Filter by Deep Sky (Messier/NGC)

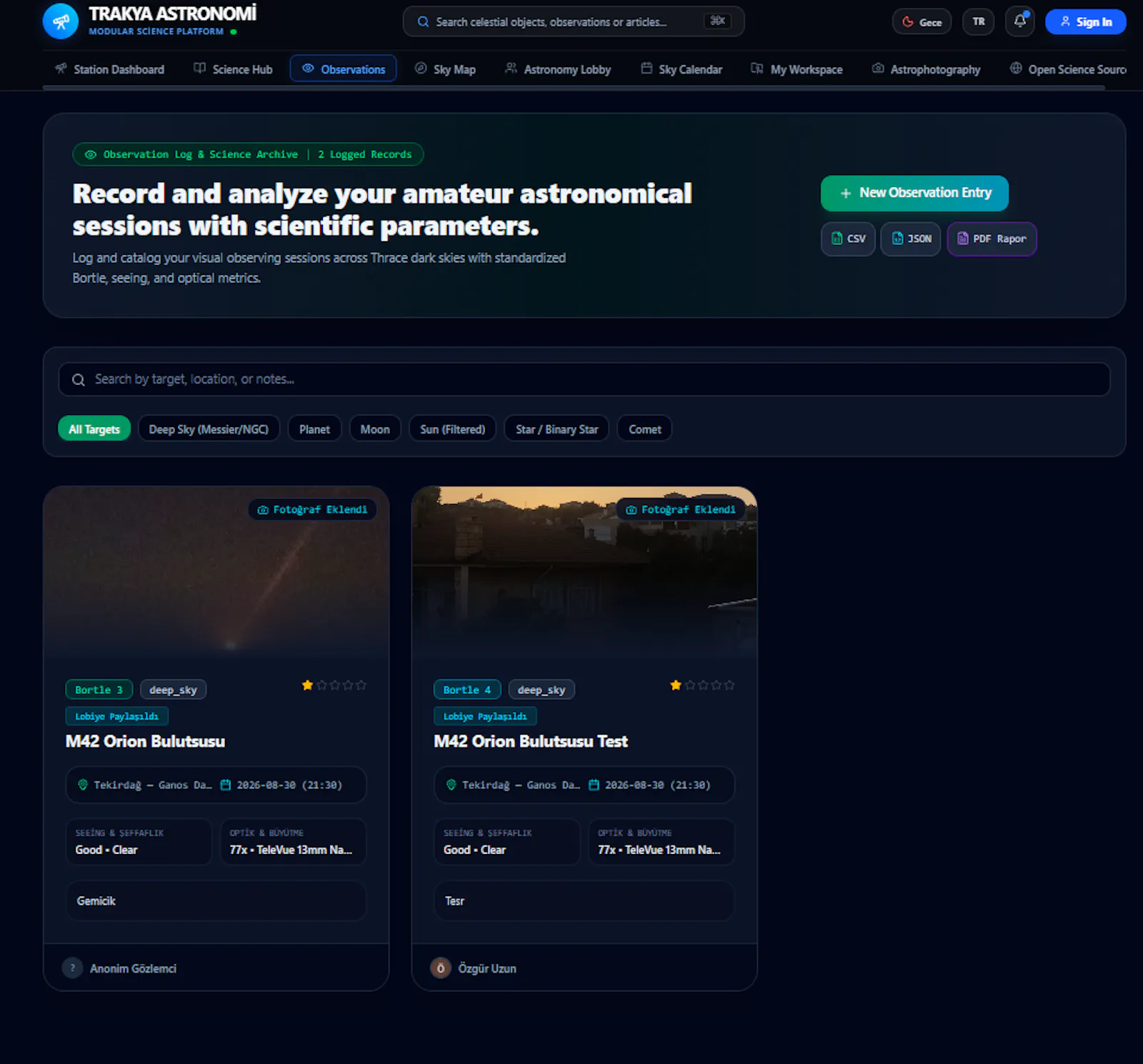(x=209, y=429)
